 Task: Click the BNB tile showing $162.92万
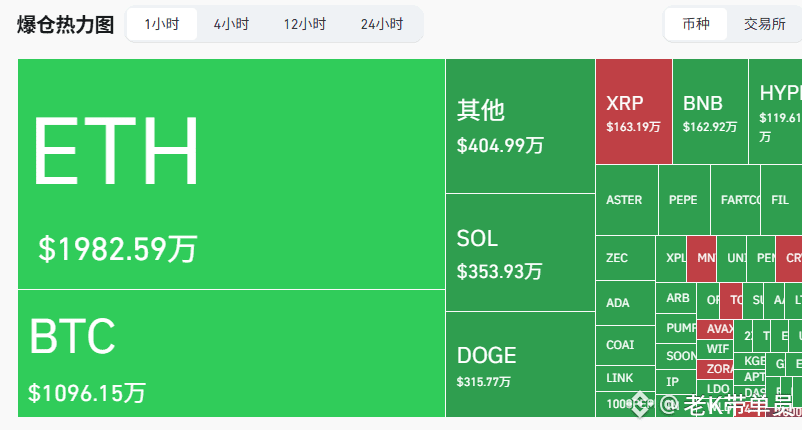coord(710,111)
